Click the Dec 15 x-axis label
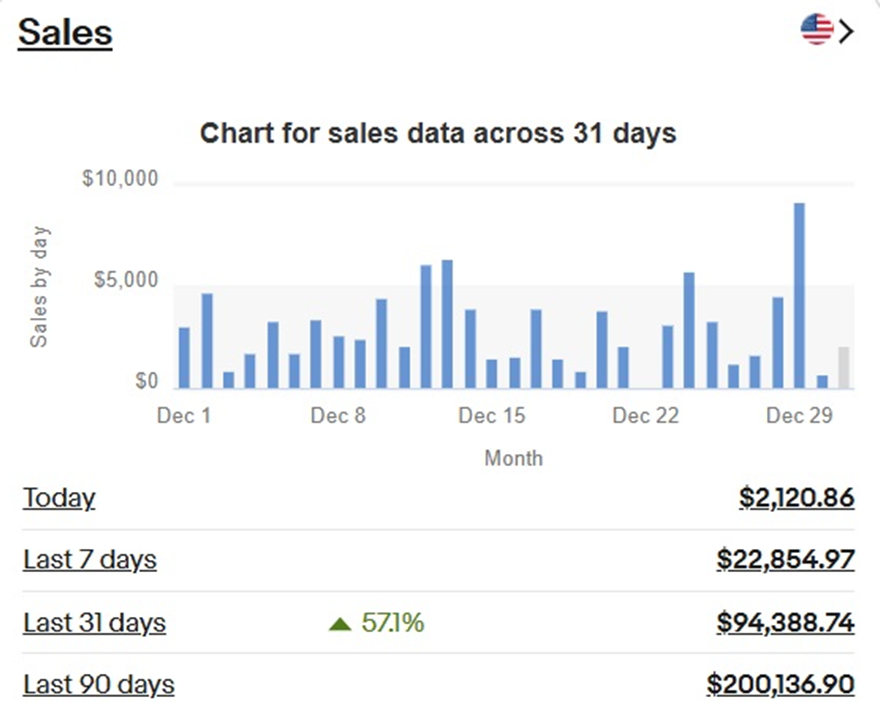The height and width of the screenshot is (716, 880). coord(491,416)
